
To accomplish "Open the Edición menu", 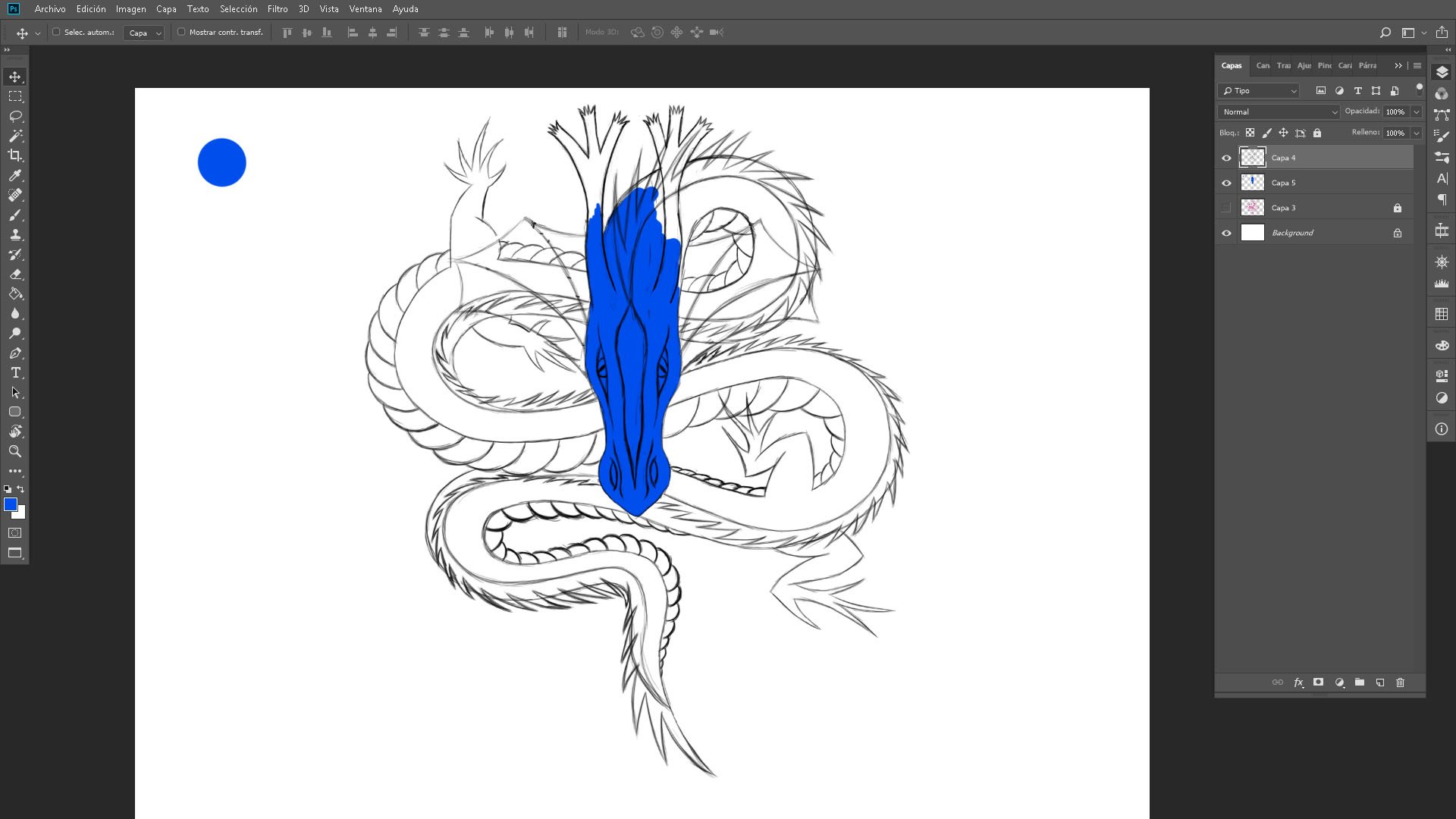I will pos(91,9).
